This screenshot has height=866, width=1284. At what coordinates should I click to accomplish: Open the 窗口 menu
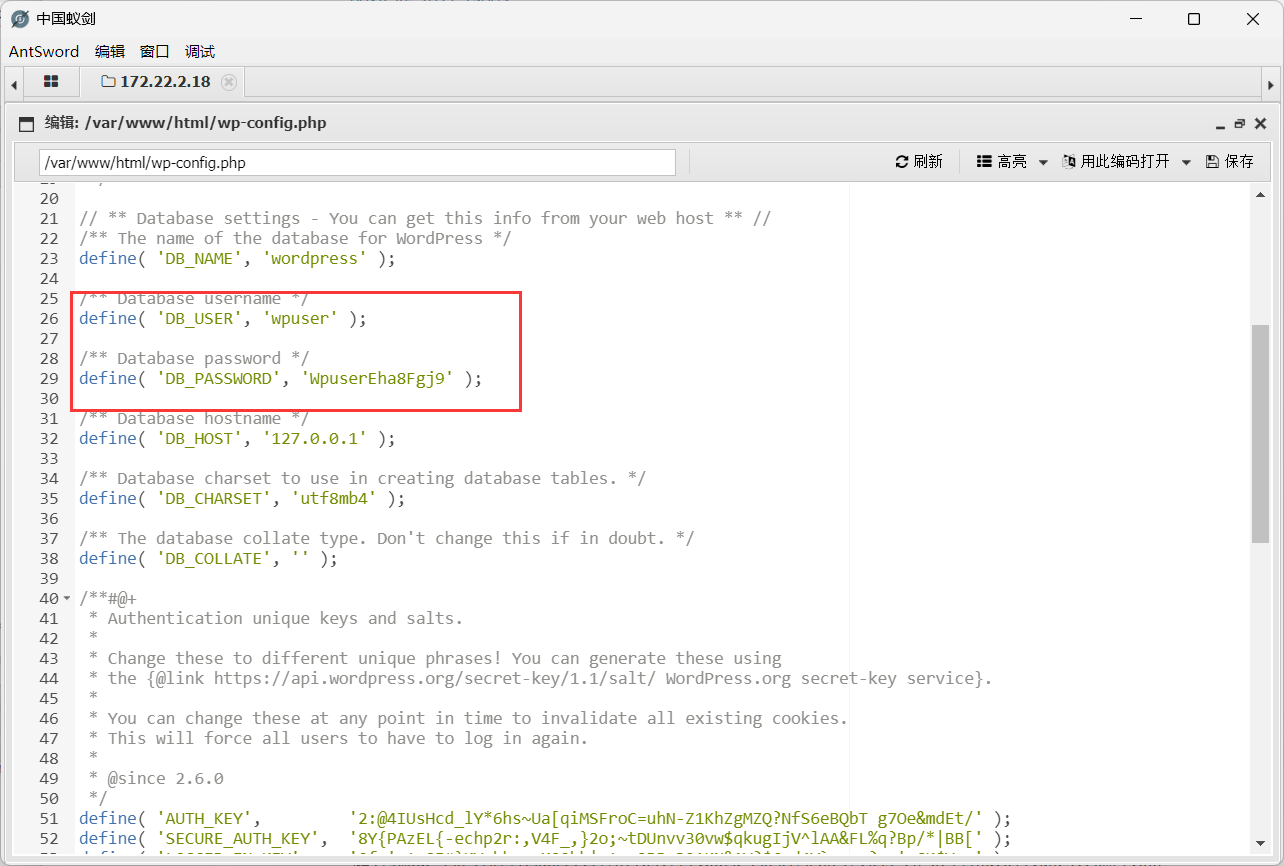[155, 51]
